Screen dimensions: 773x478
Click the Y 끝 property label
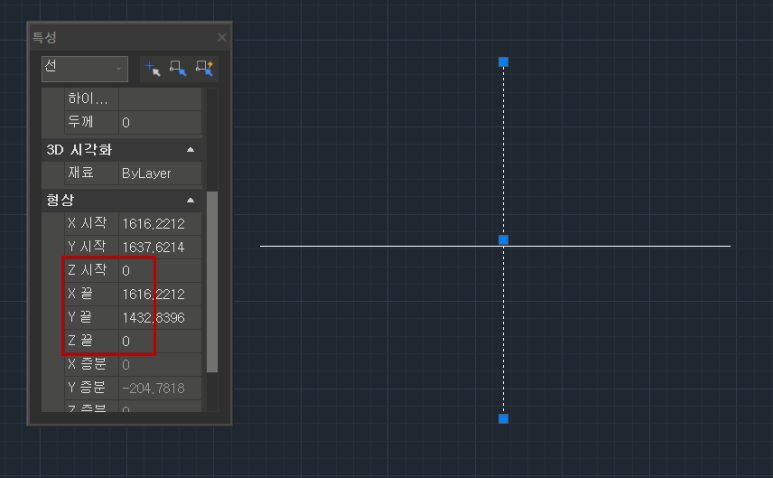coord(80,317)
